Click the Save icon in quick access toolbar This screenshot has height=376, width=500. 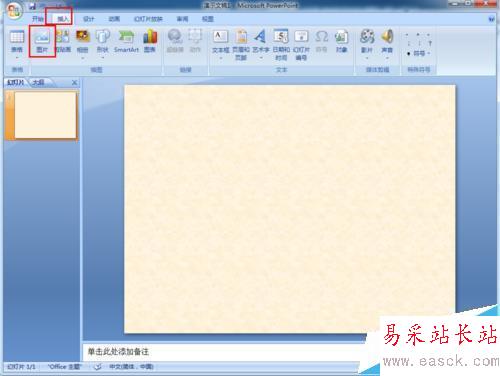click(x=32, y=6)
